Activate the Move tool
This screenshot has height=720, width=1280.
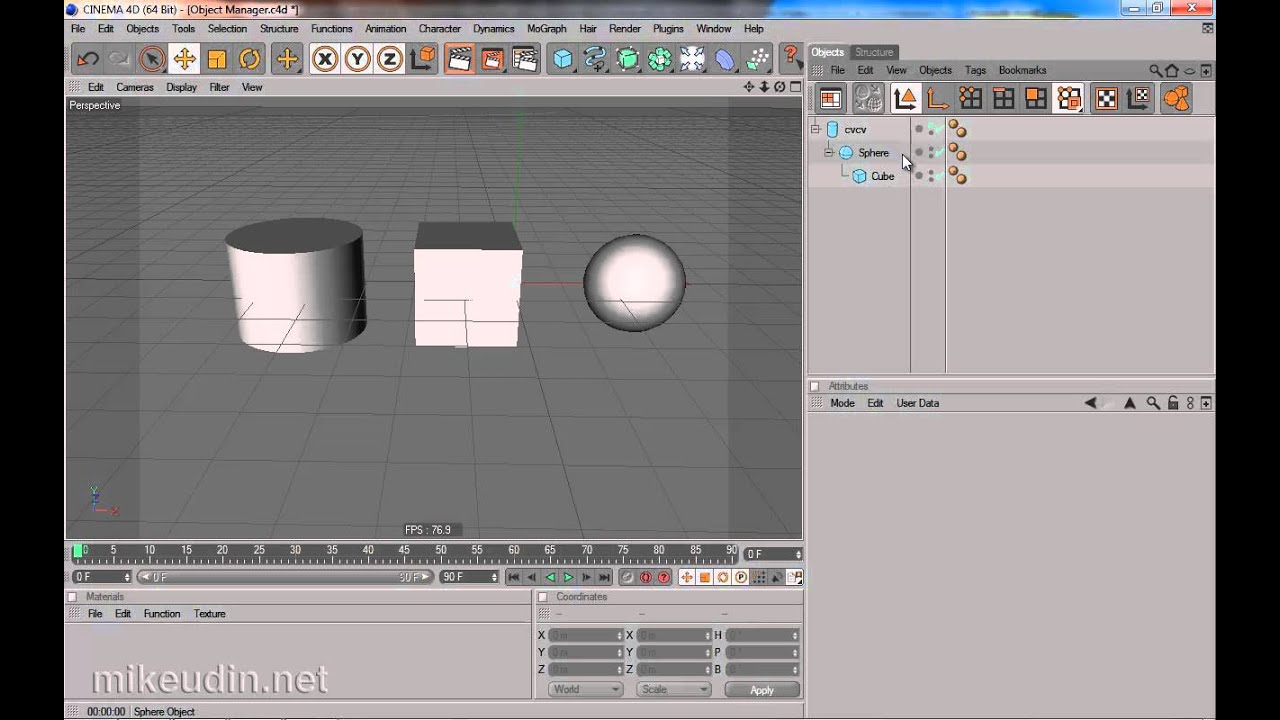(x=184, y=59)
